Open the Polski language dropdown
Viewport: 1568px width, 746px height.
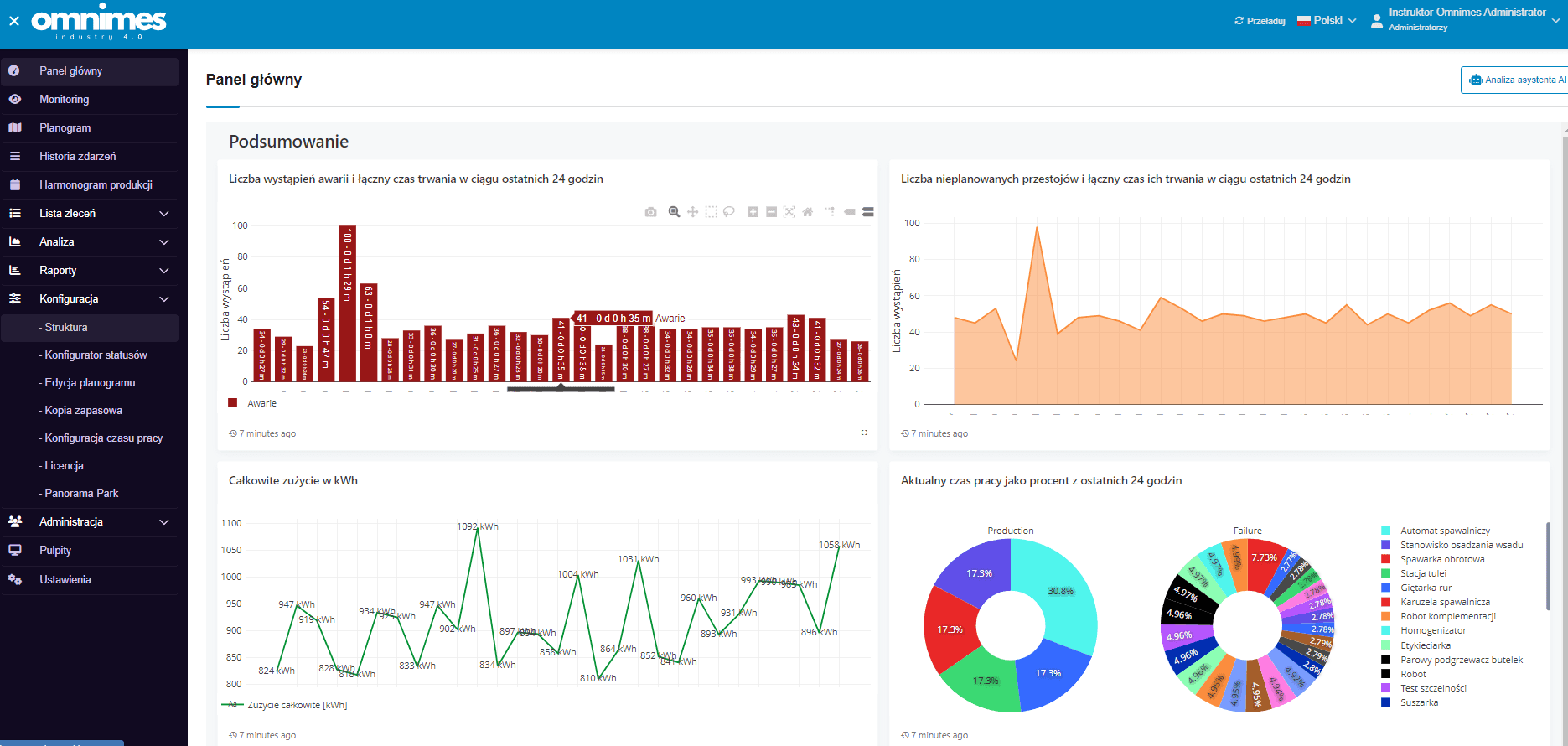1327,21
